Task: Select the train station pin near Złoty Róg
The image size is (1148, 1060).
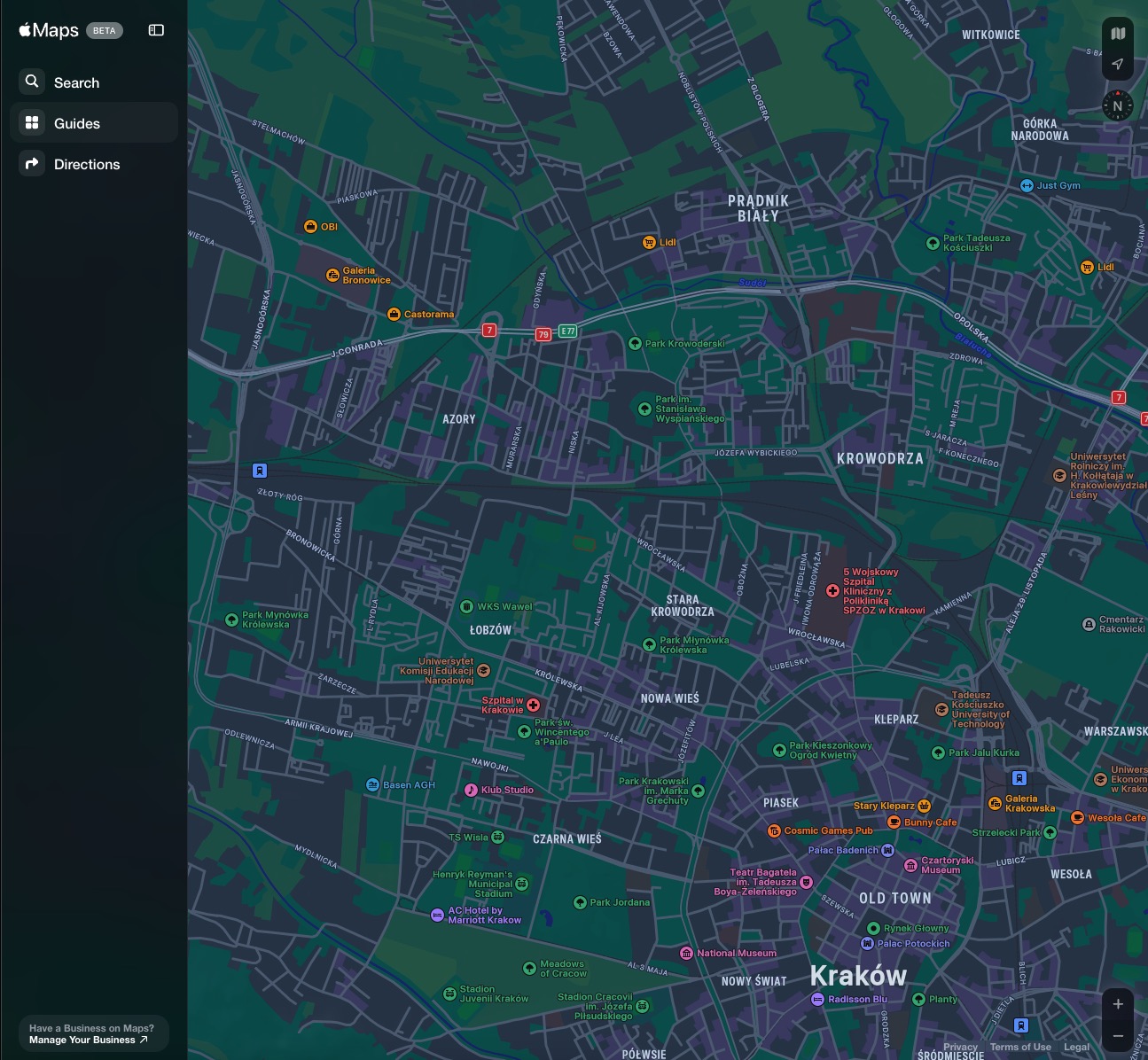Action: pyautogui.click(x=260, y=471)
